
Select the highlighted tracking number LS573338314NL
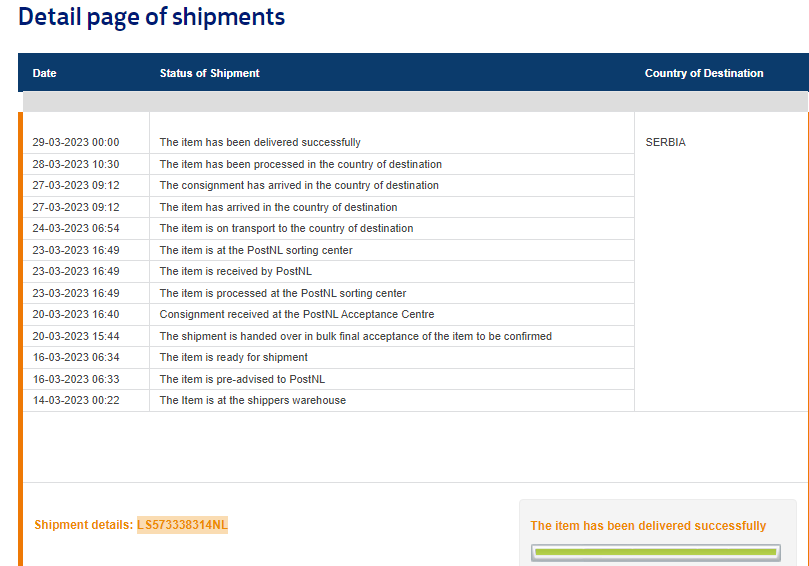tap(182, 525)
